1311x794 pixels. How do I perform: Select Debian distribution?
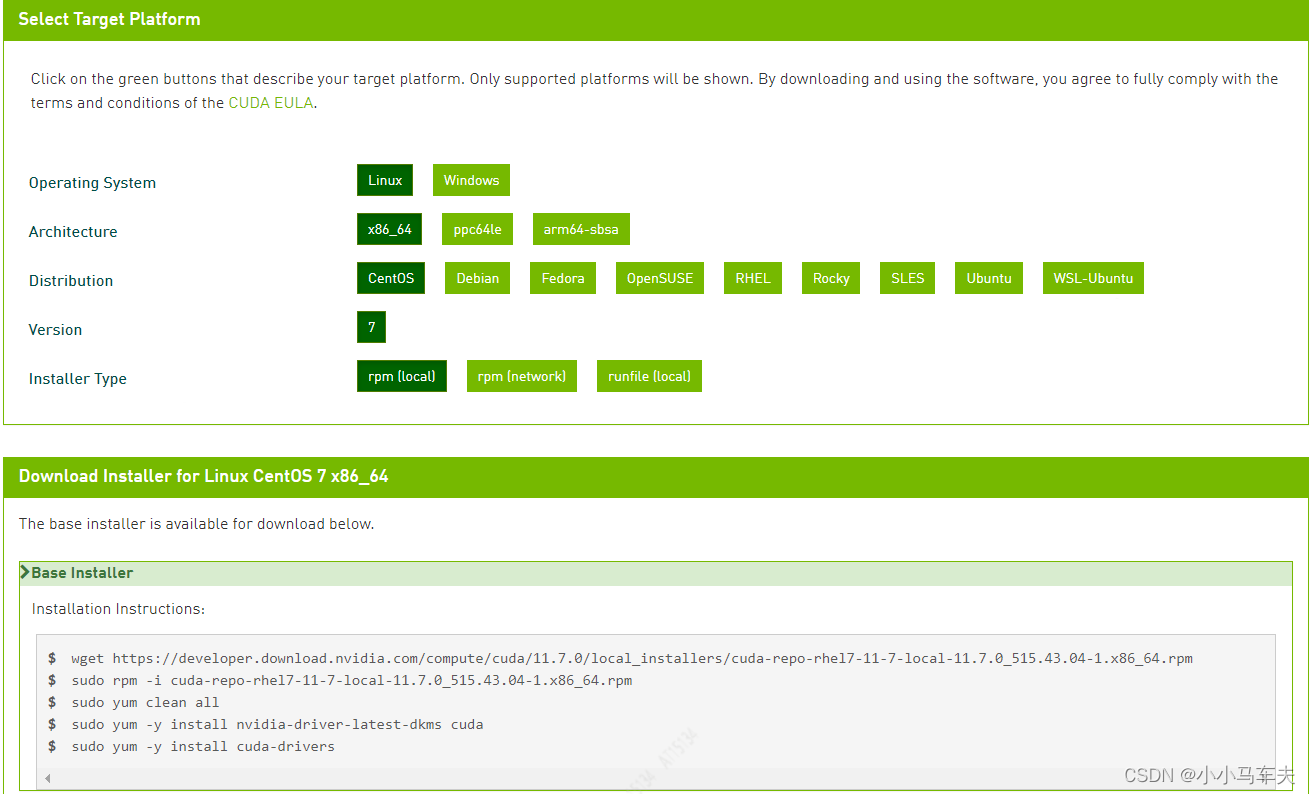point(478,278)
